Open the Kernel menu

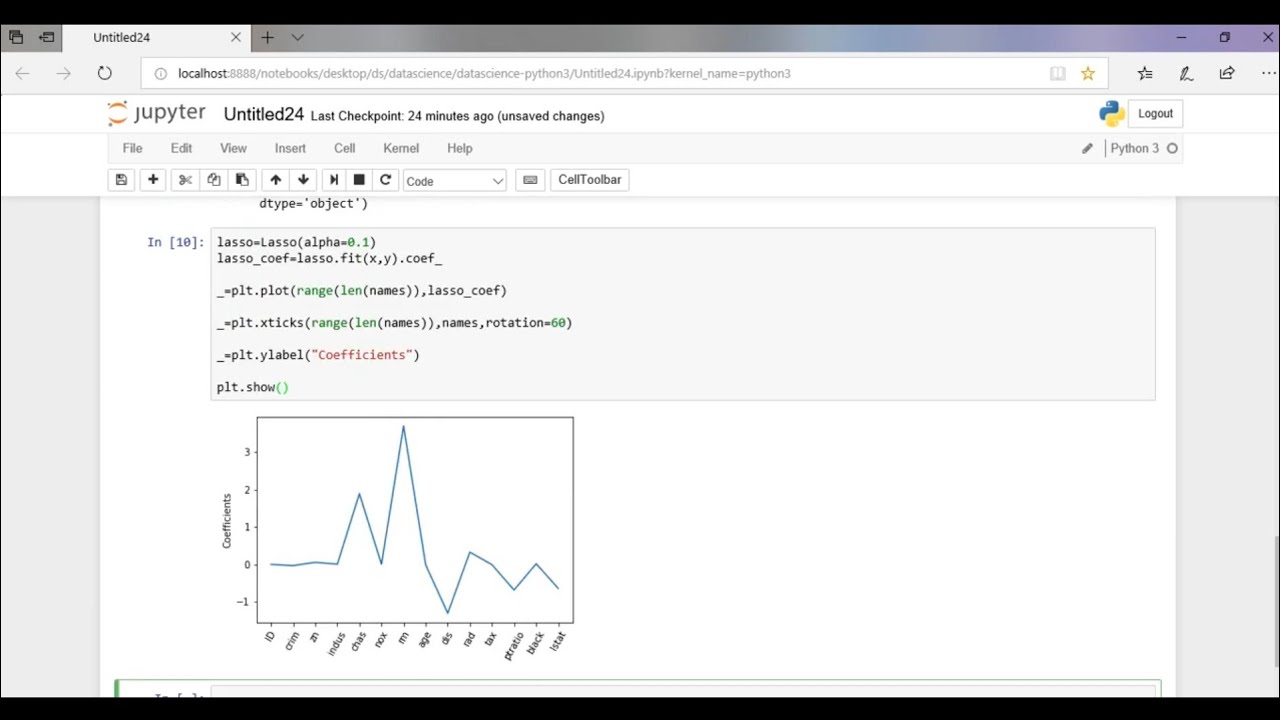click(401, 148)
